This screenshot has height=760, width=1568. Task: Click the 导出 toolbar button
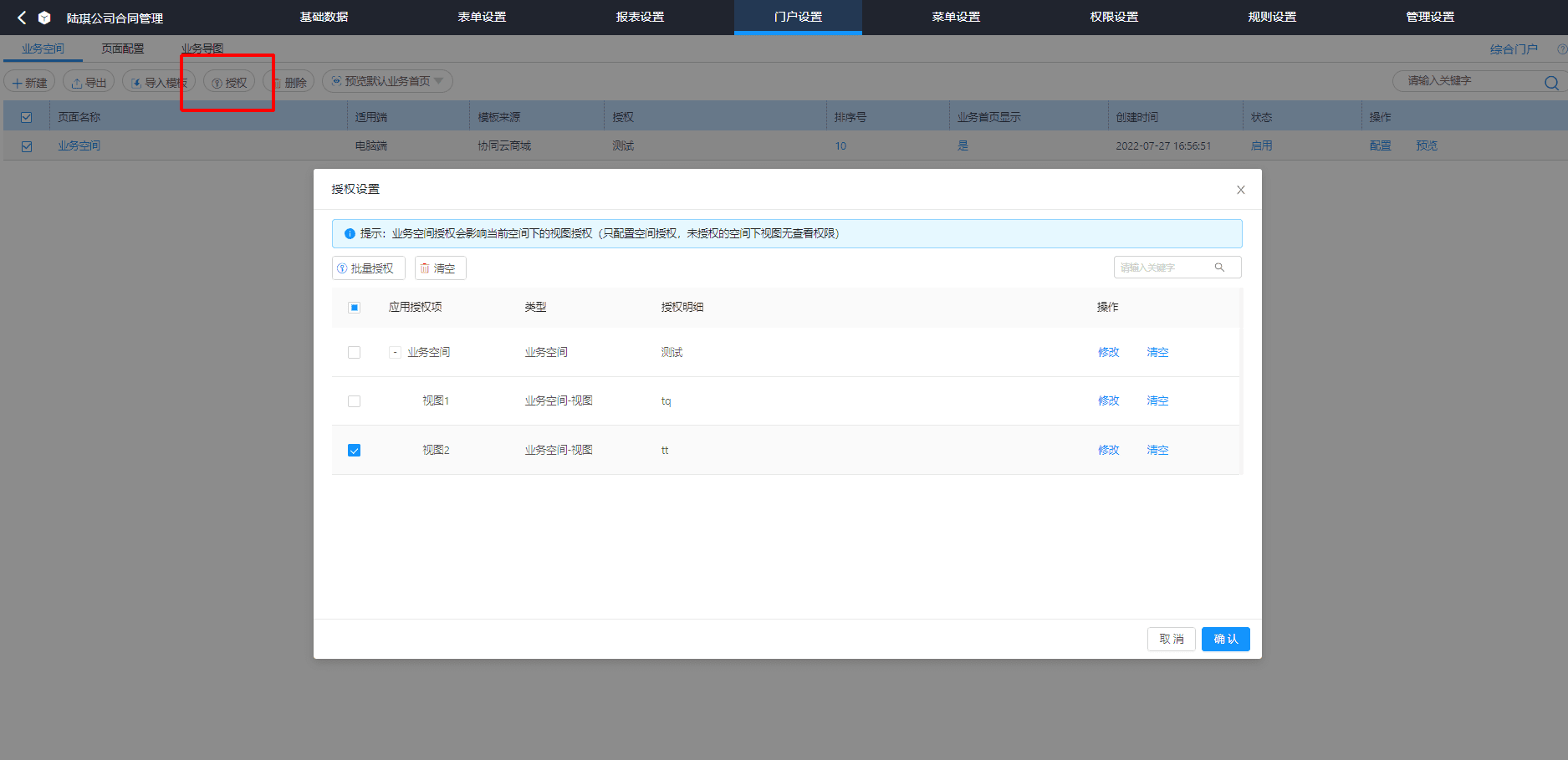click(x=89, y=82)
